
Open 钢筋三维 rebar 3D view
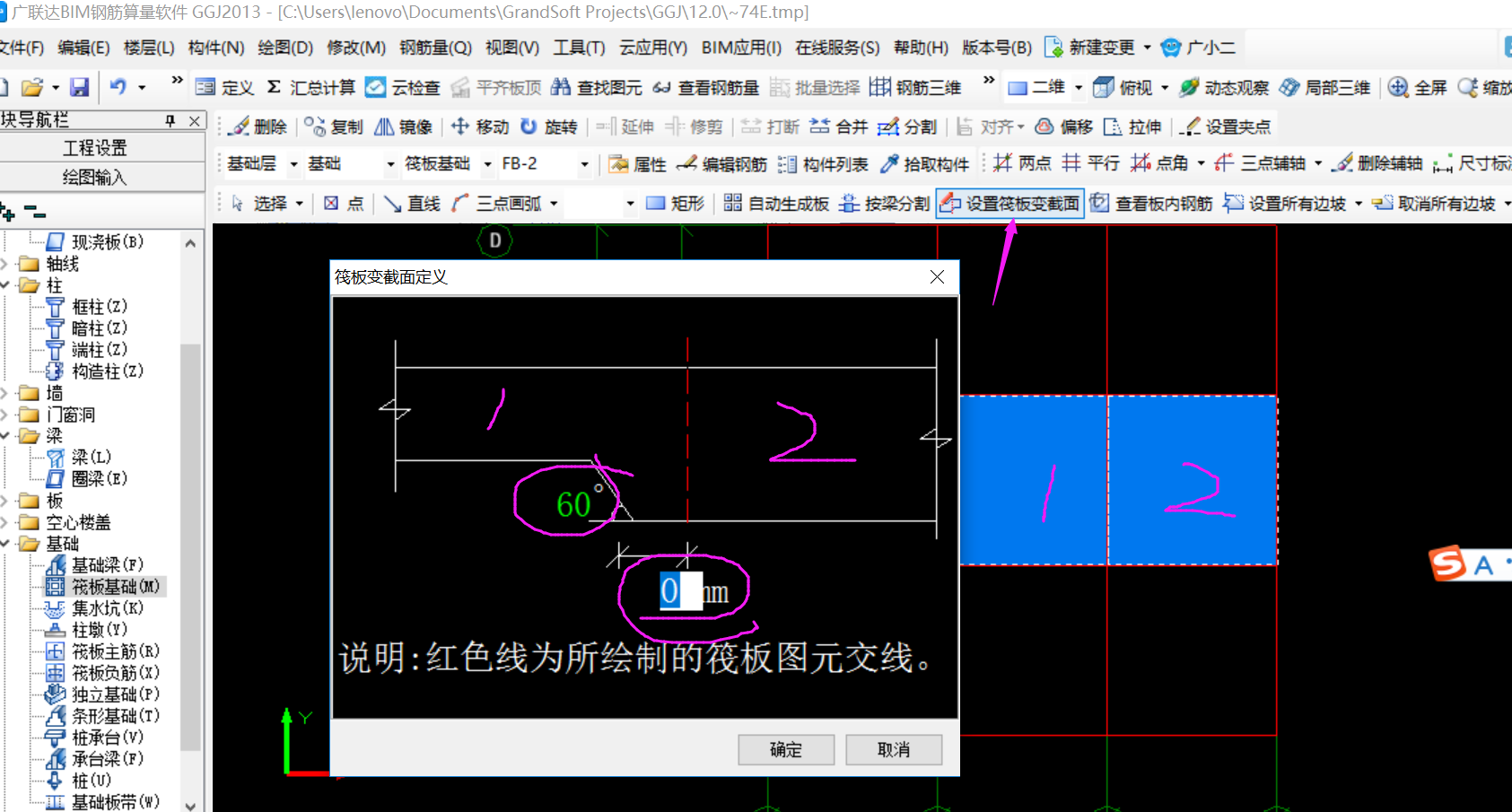pyautogui.click(x=914, y=87)
